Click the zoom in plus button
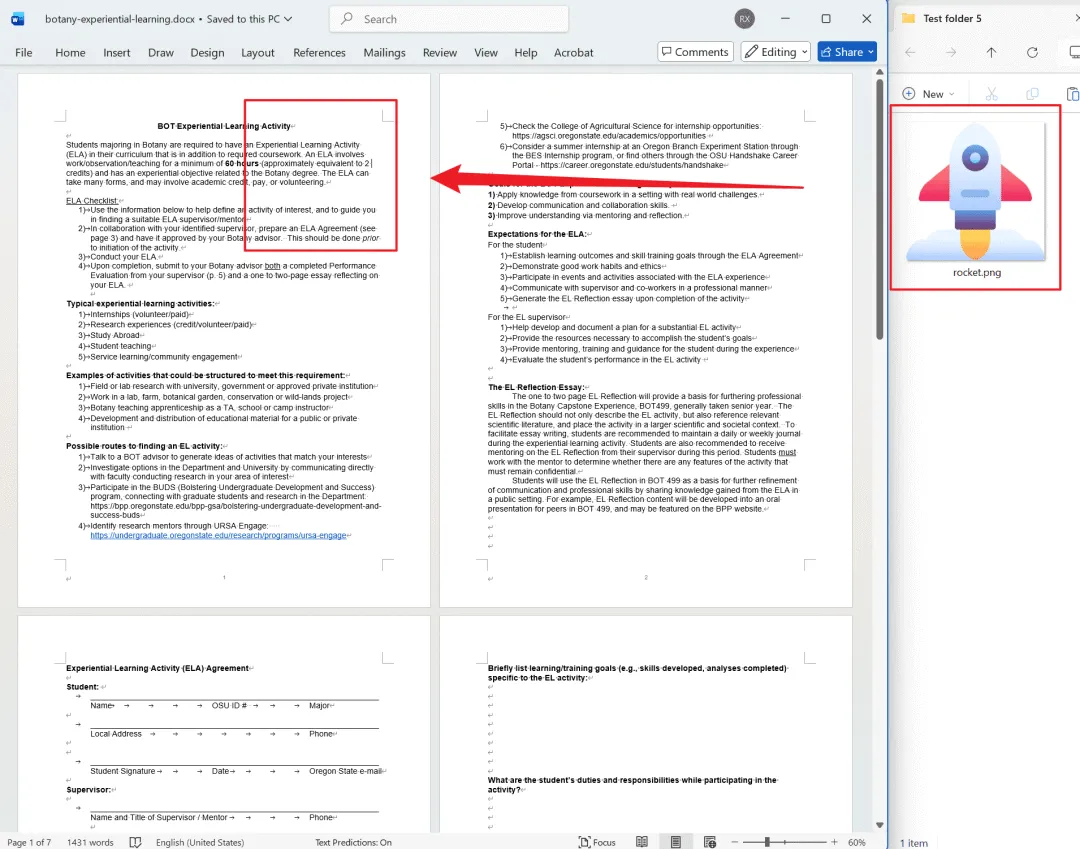1080x849 pixels. pyautogui.click(x=834, y=841)
